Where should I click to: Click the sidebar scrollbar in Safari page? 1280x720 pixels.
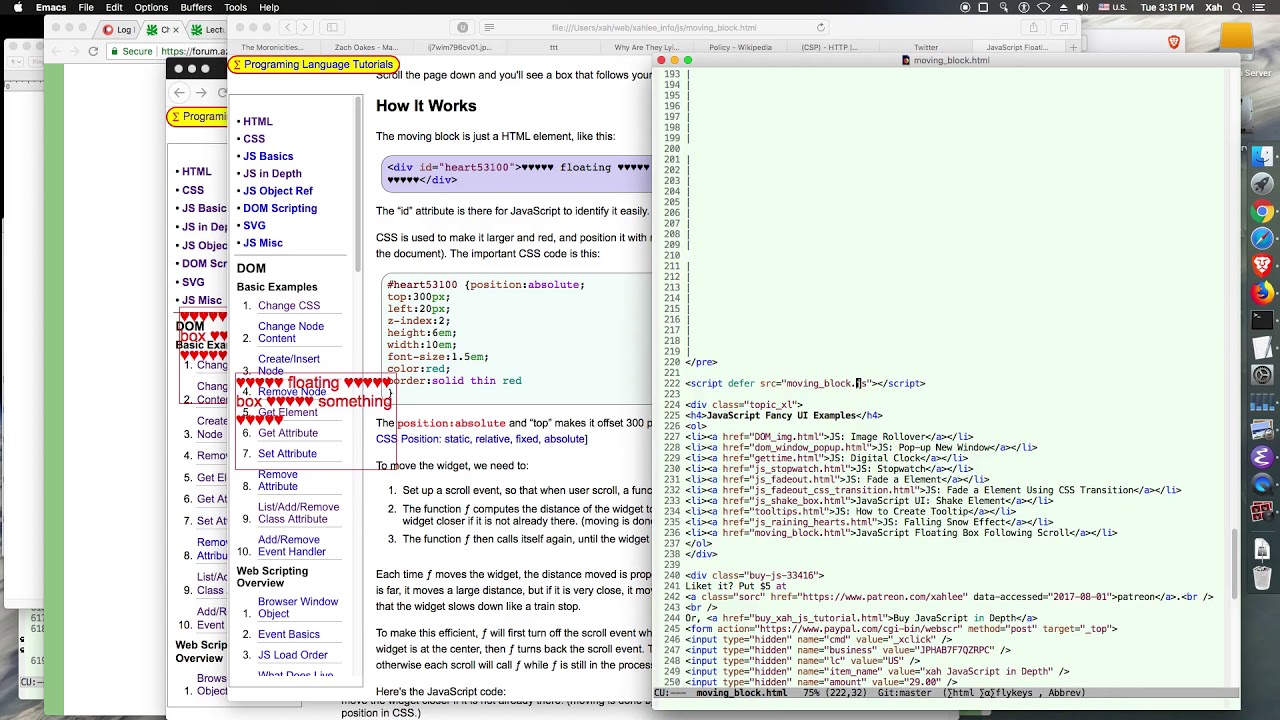pyautogui.click(x=358, y=185)
